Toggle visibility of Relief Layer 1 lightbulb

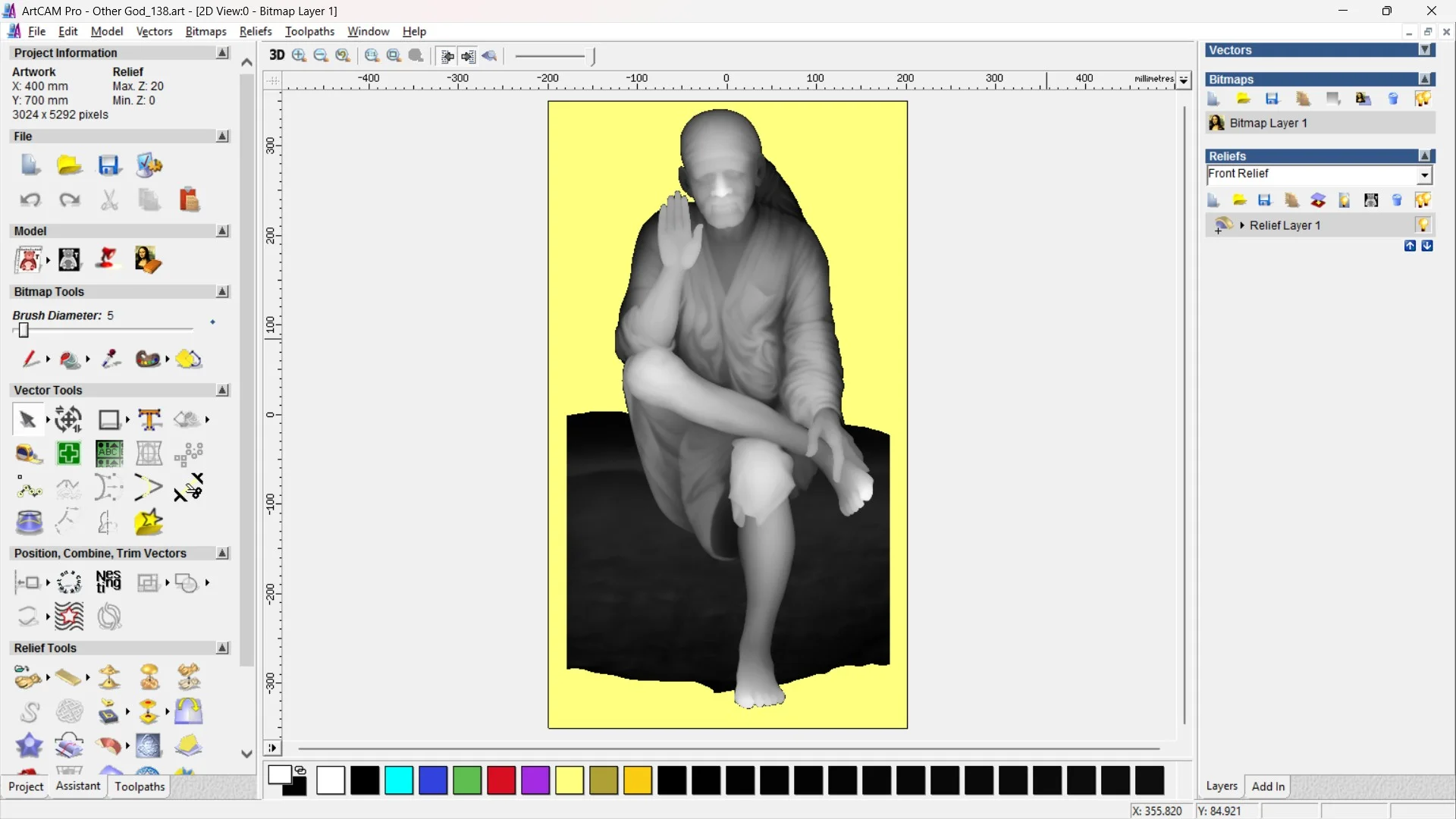pyautogui.click(x=1424, y=225)
